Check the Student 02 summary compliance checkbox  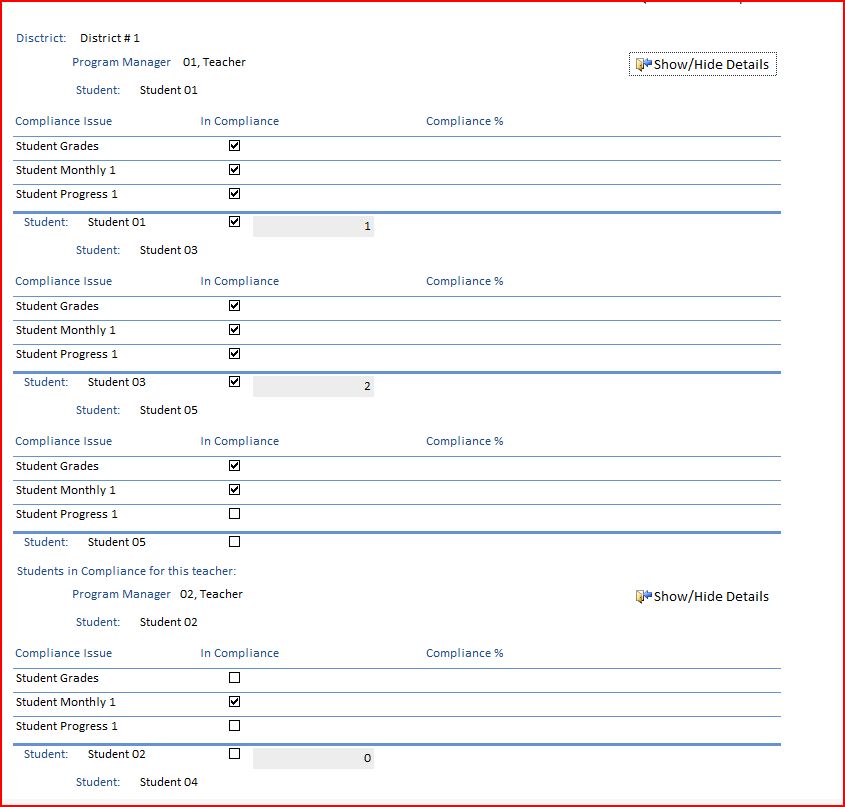click(234, 754)
